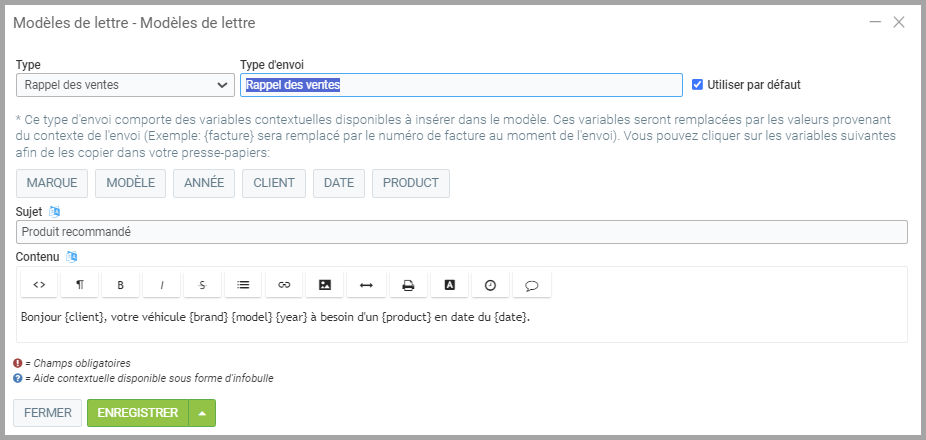Apply strikethrough formatting

(203, 285)
